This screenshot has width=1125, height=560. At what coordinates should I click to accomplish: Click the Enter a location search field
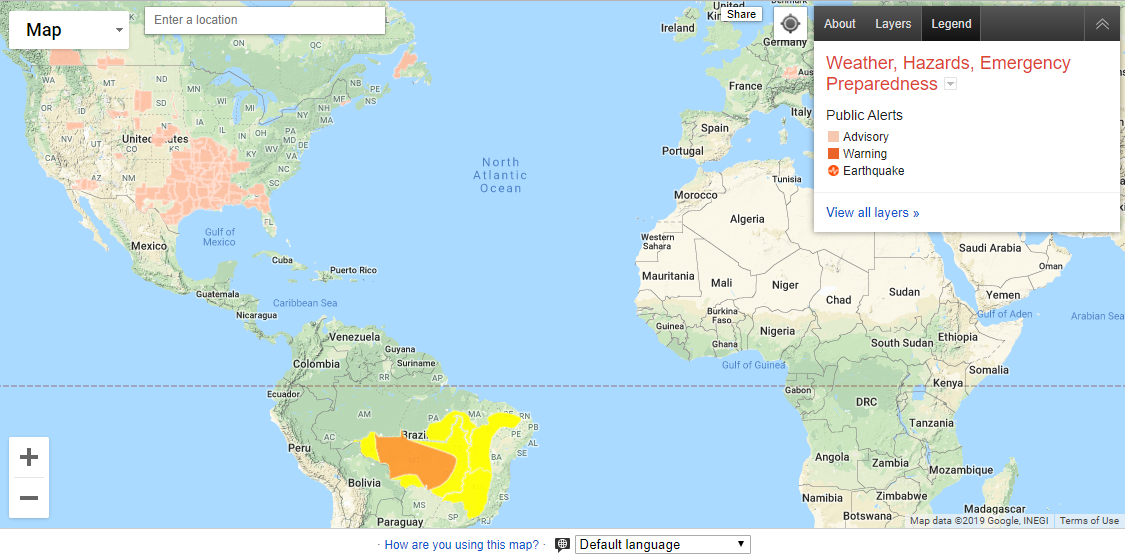[265, 20]
